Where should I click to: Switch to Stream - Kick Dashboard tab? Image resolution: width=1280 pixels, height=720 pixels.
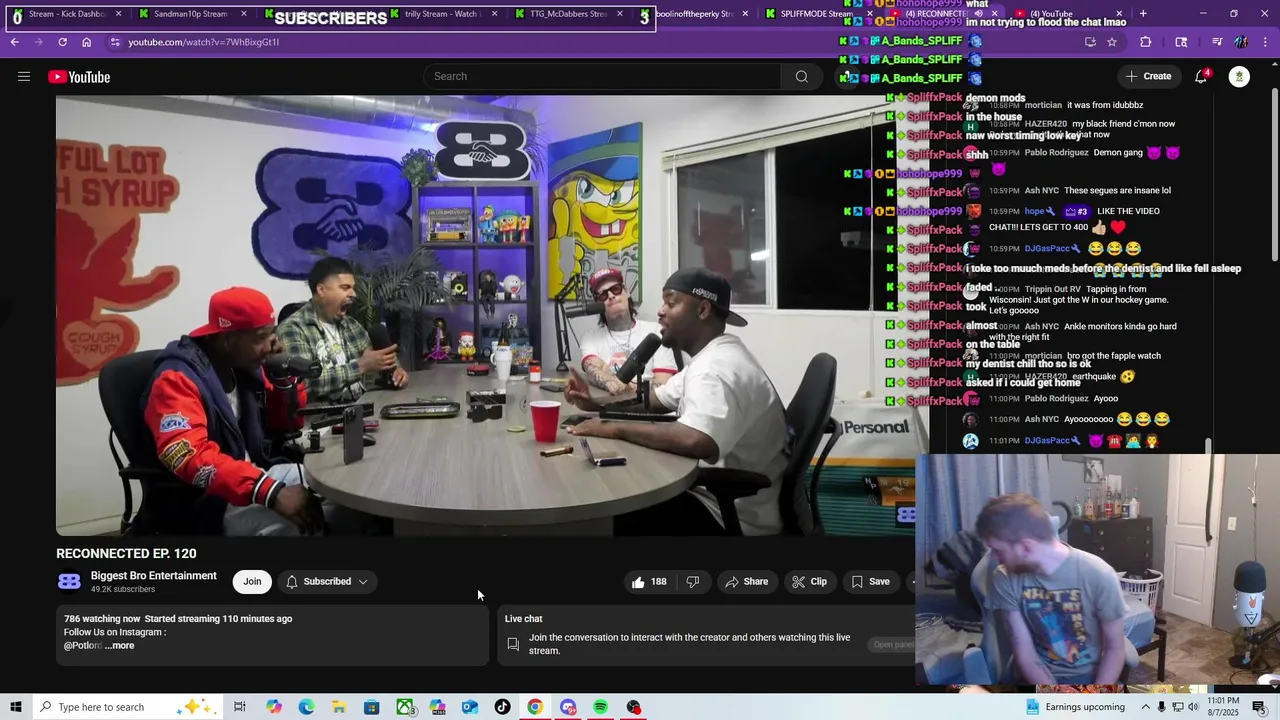click(x=66, y=14)
